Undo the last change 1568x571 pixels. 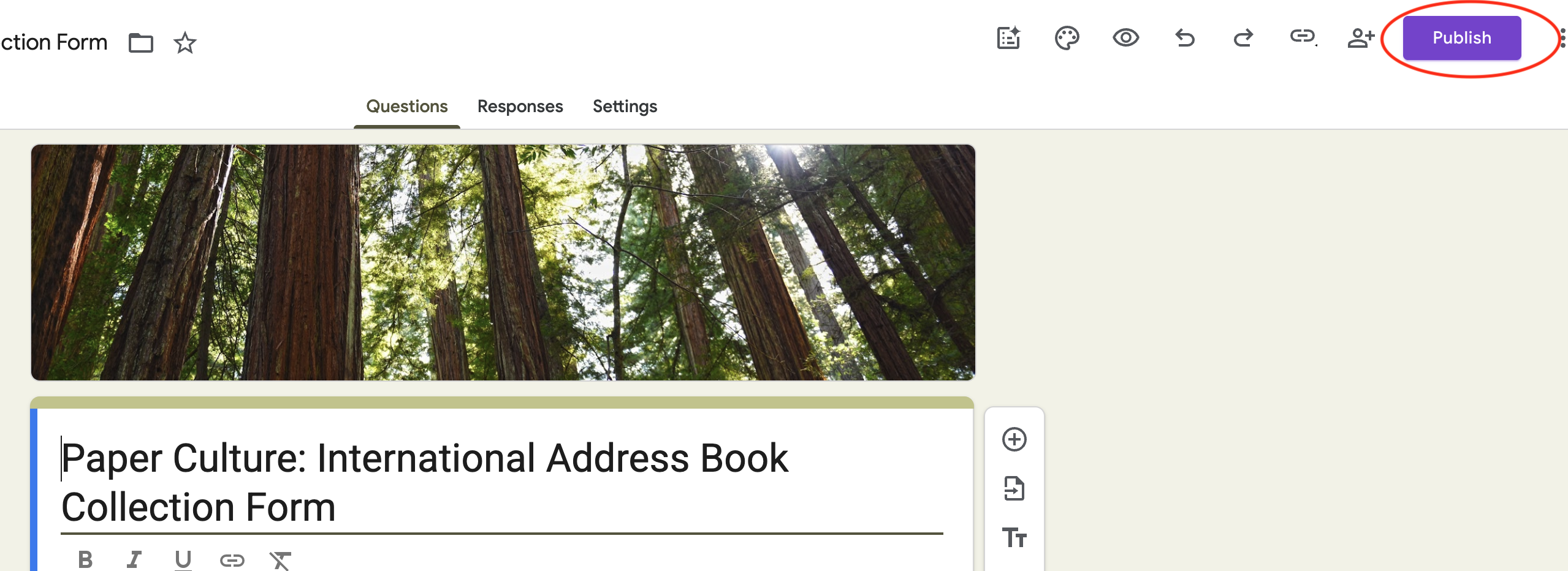point(1184,38)
